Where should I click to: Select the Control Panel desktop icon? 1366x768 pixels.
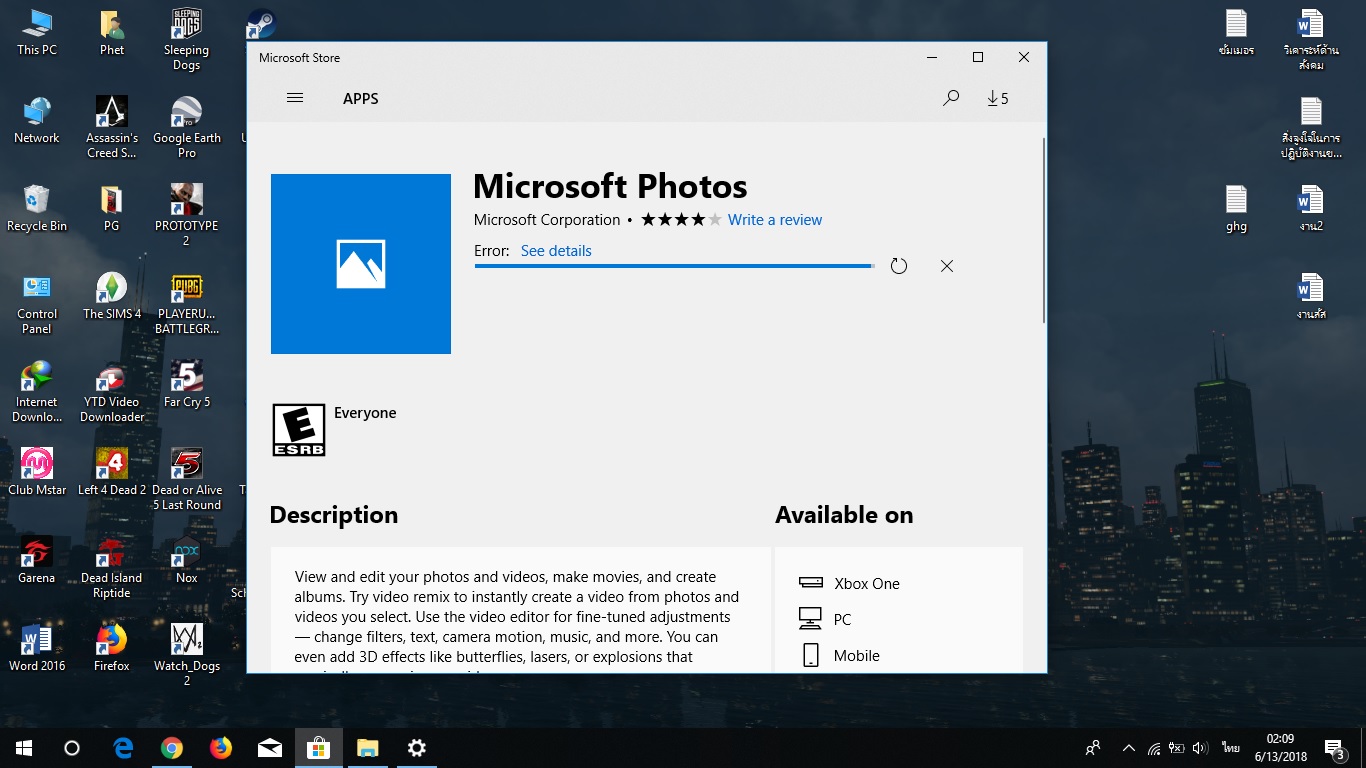pos(37,304)
